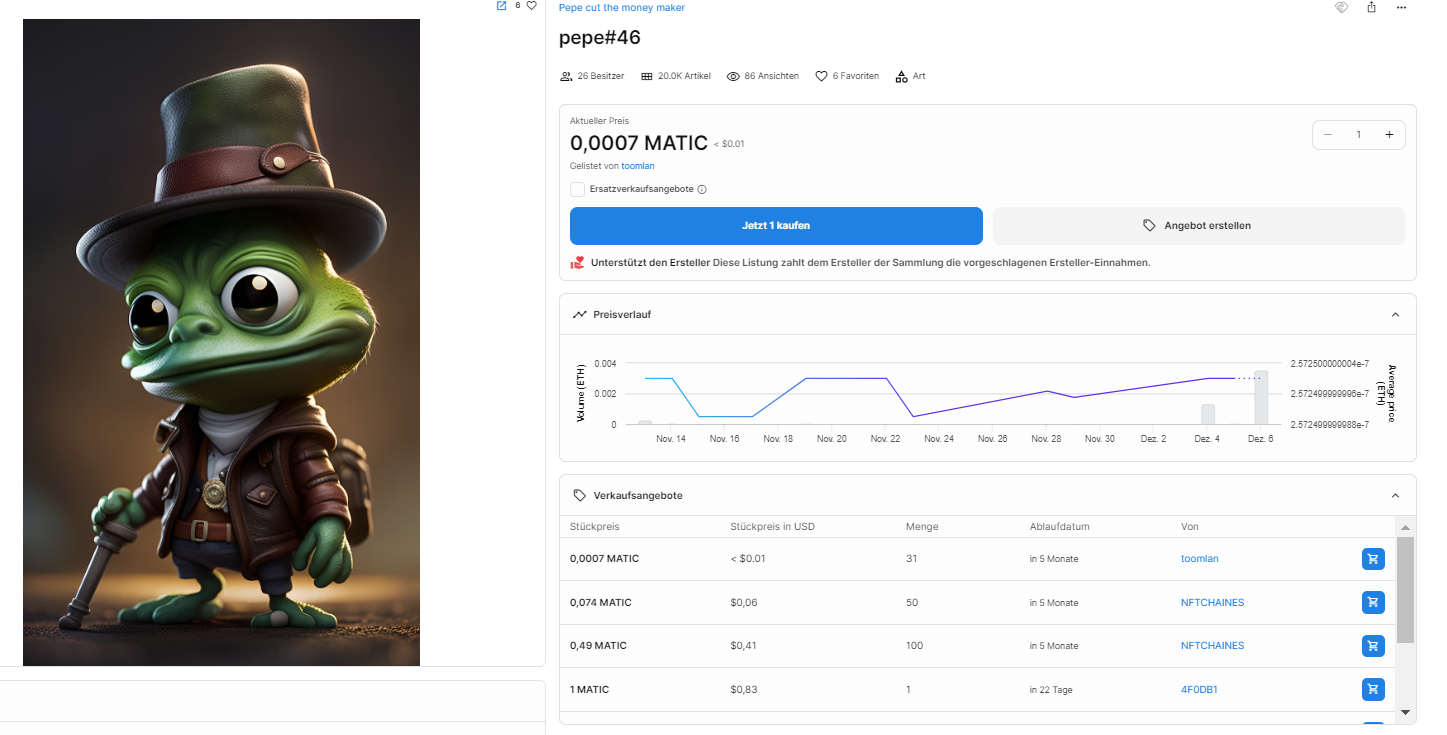Click Jetzt 1 kaufen button

point(776,226)
